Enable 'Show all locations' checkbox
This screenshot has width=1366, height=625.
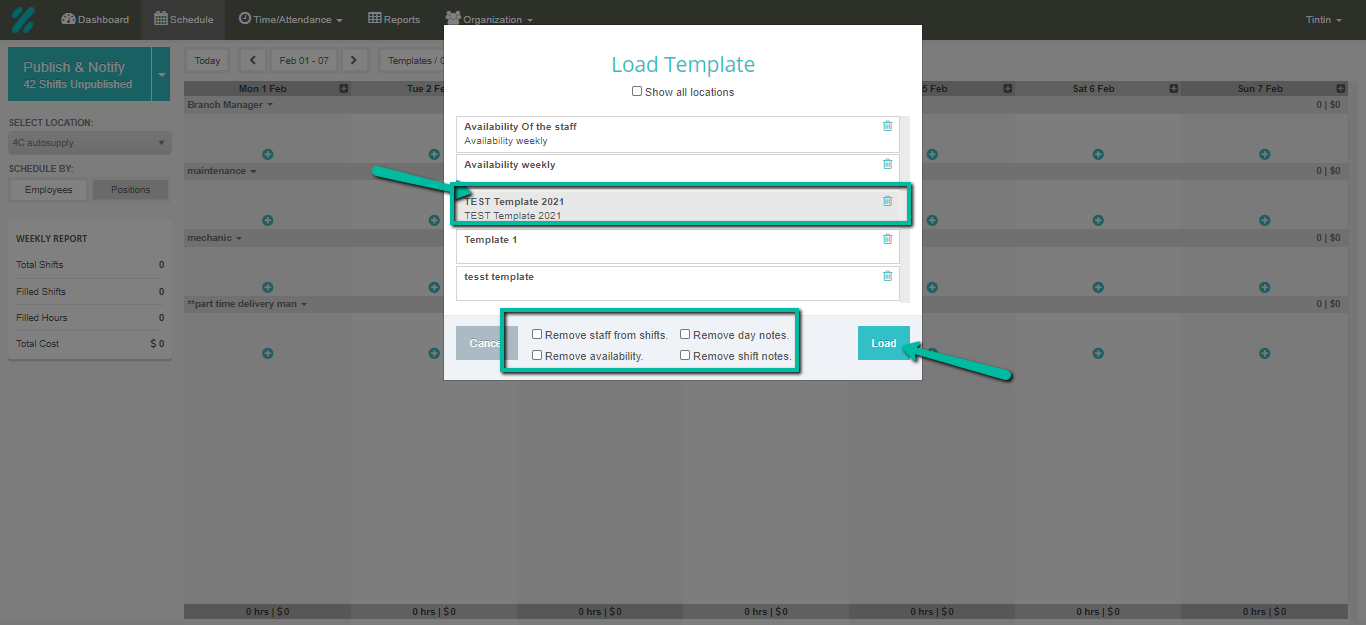pyautogui.click(x=637, y=91)
